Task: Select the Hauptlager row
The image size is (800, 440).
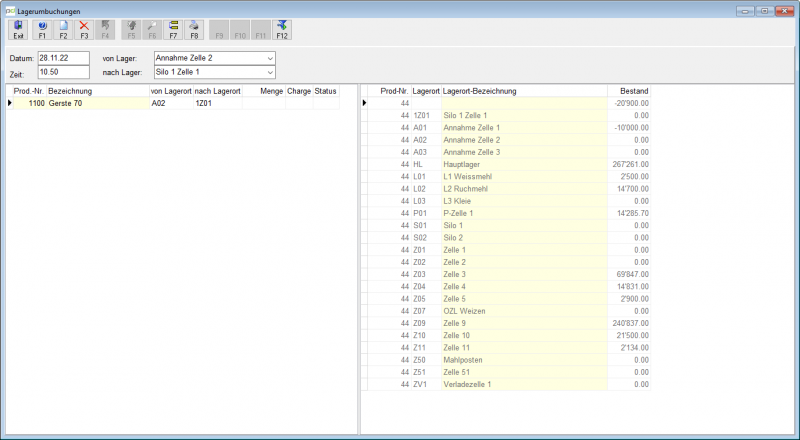Action: point(506,164)
